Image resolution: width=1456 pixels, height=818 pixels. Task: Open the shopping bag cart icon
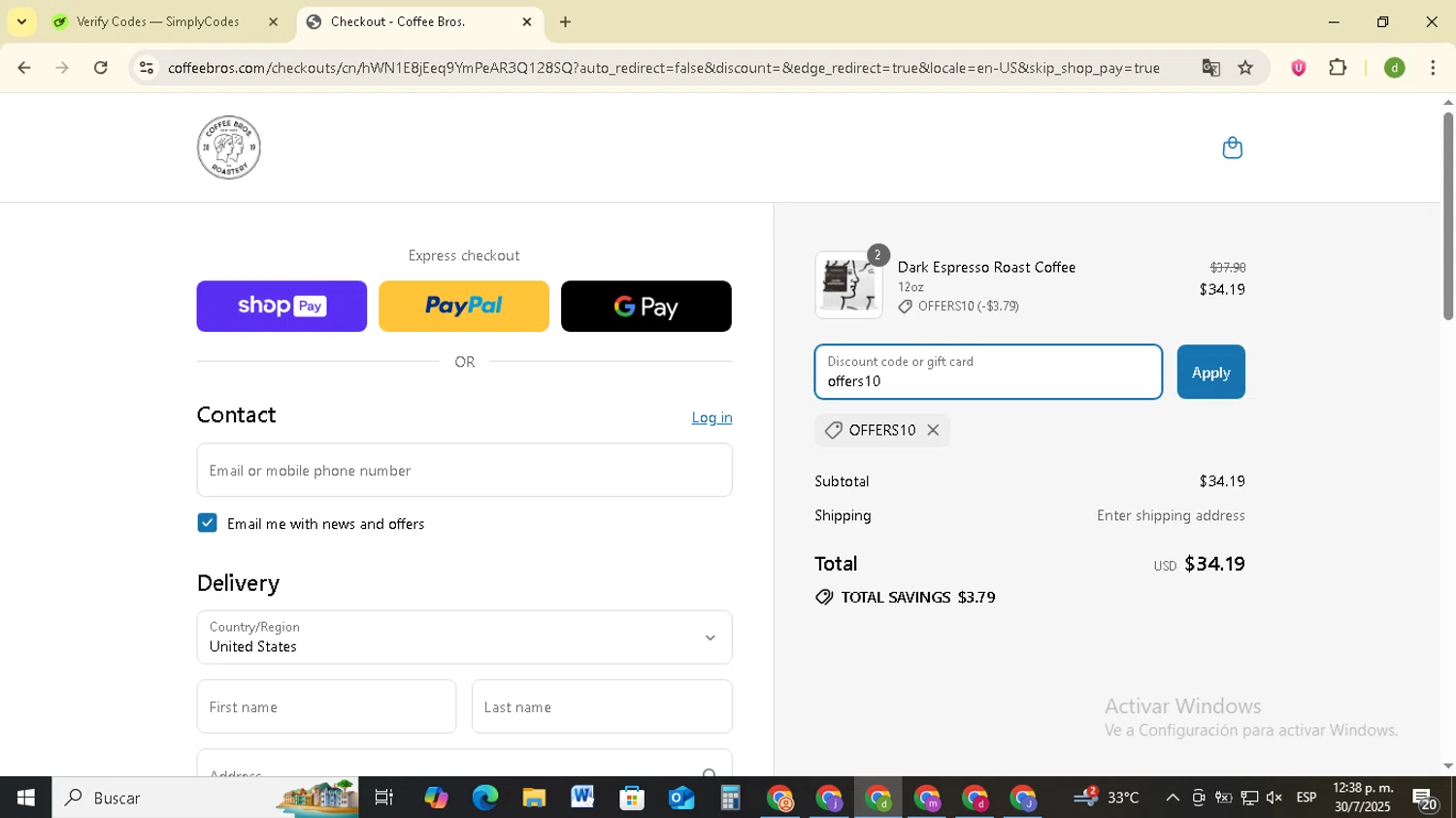point(1232,147)
